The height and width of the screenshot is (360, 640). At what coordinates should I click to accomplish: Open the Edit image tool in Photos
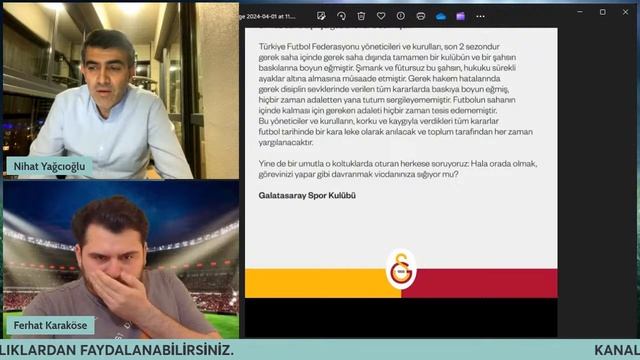pyautogui.click(x=321, y=16)
